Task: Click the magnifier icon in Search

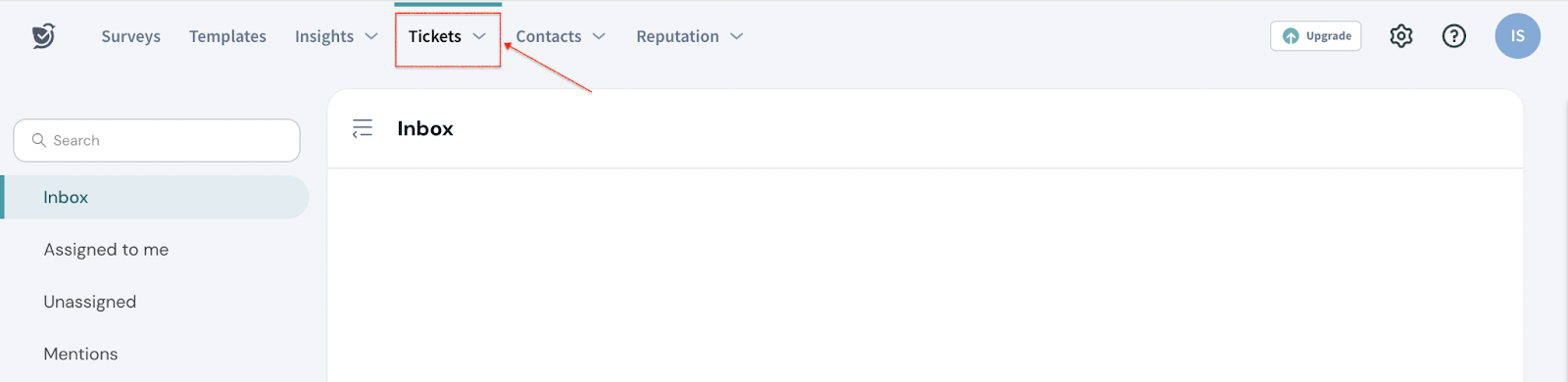Action: (39, 140)
